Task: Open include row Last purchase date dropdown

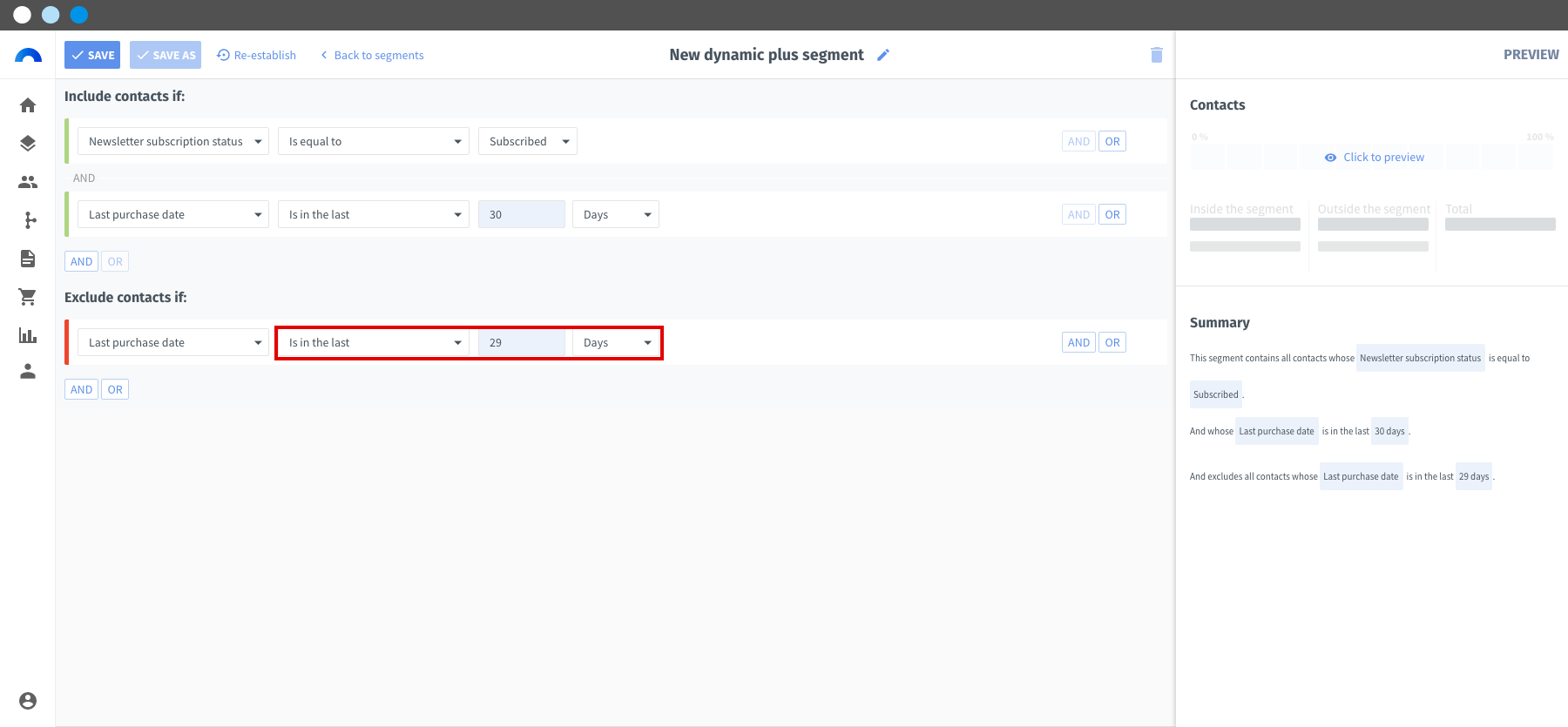Action: 173,214
